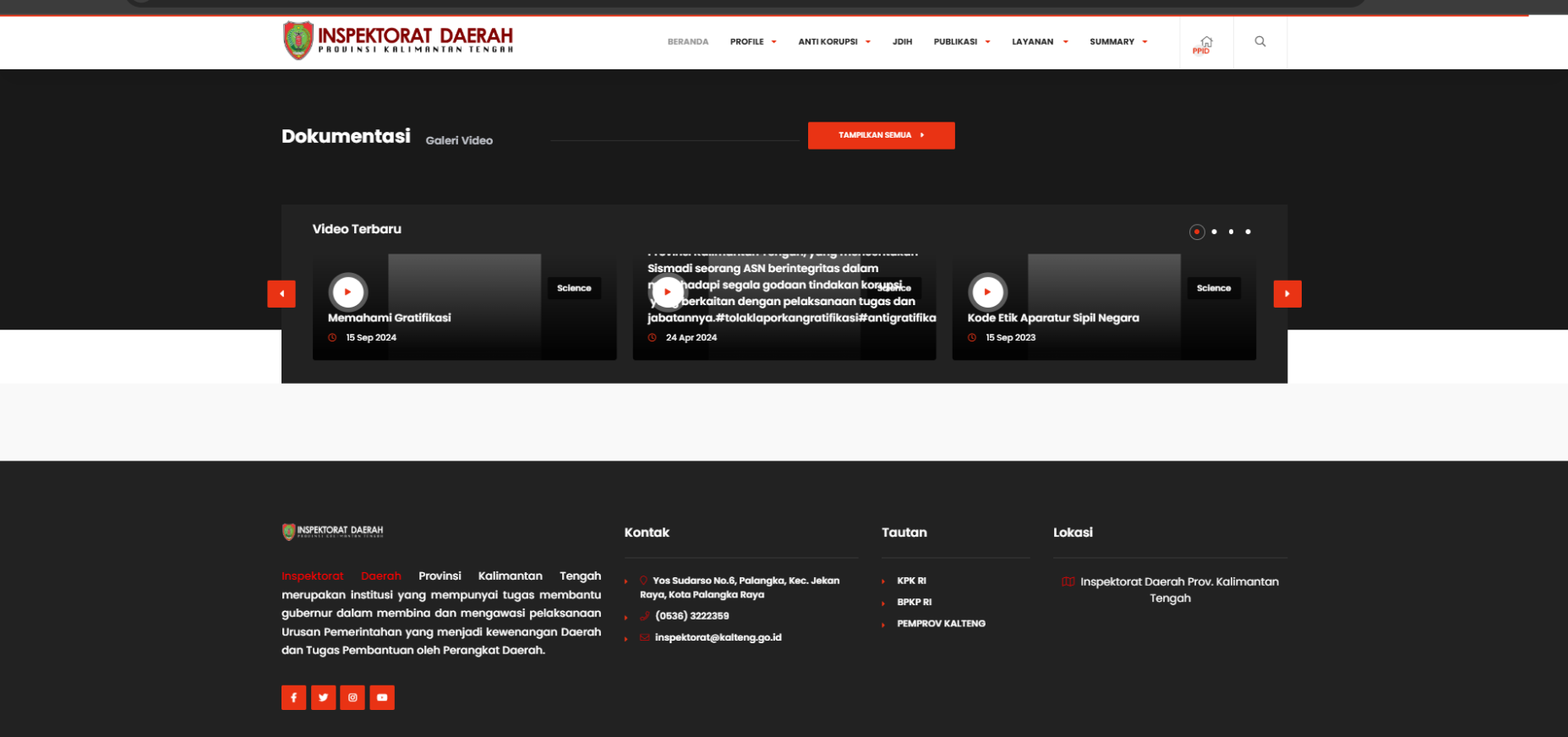Go to next video carousel slide

tap(1287, 294)
